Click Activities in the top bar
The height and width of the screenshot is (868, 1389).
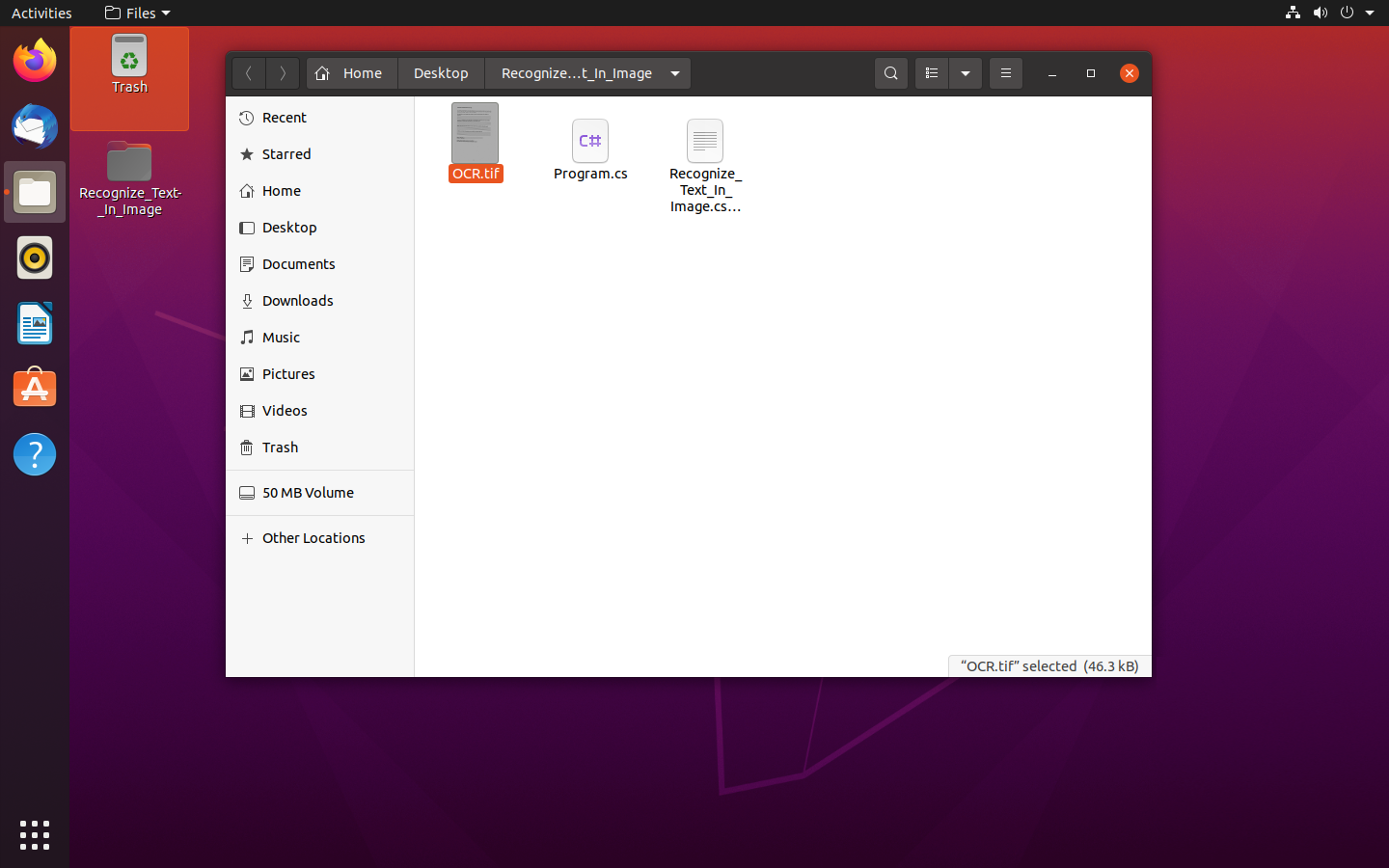(41, 13)
